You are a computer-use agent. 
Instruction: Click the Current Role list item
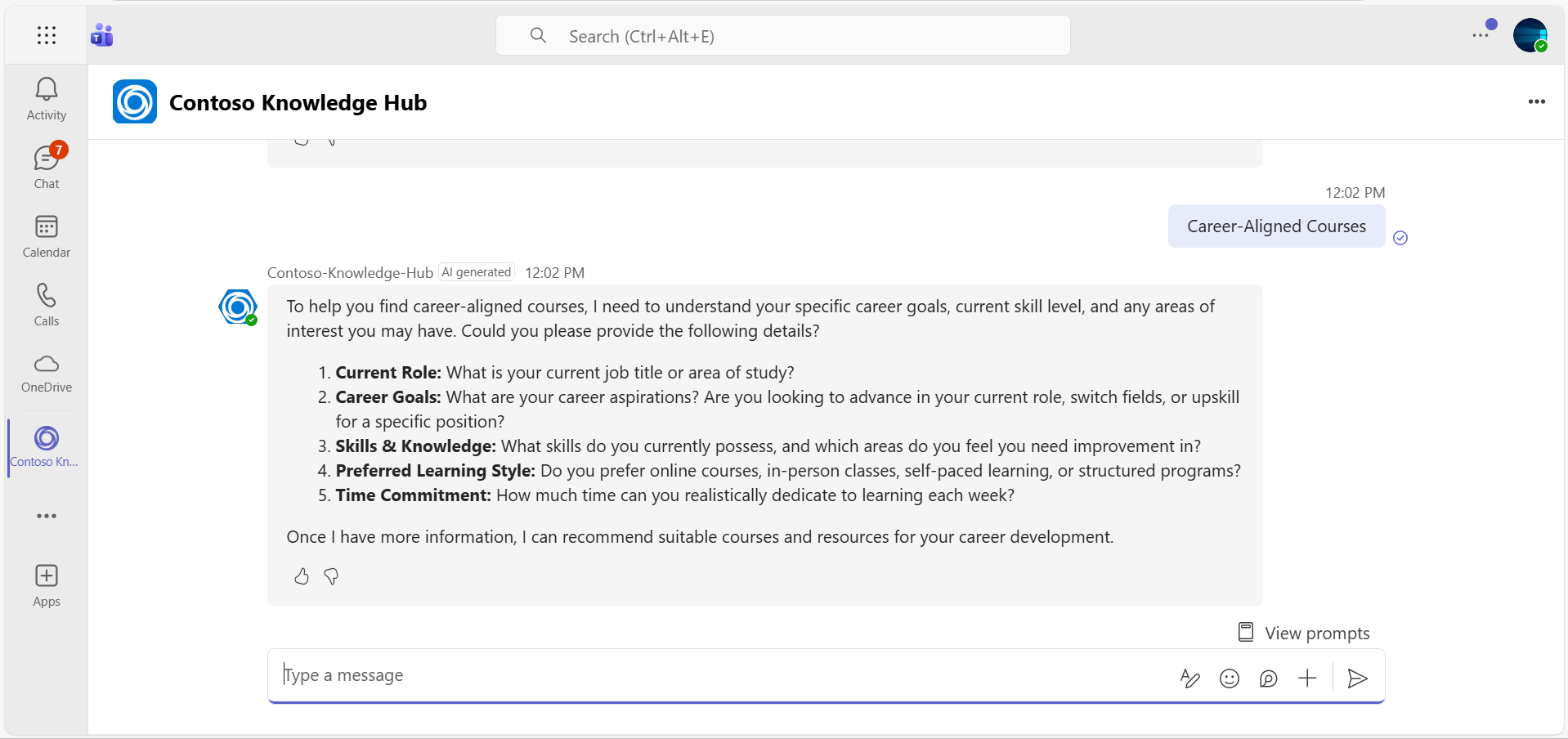point(564,373)
